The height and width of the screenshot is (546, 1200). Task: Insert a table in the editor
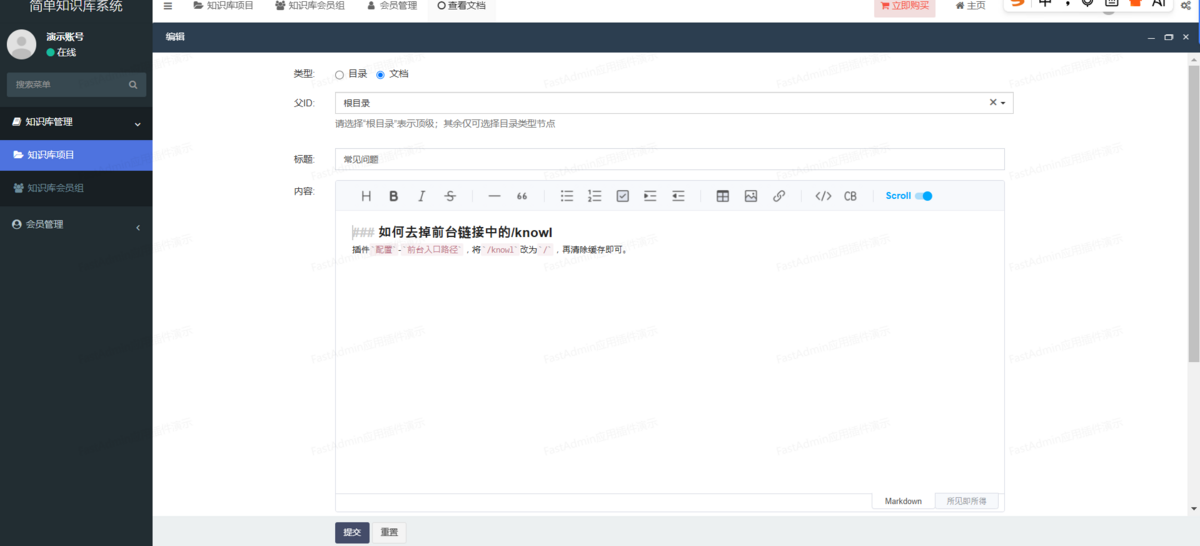[723, 196]
